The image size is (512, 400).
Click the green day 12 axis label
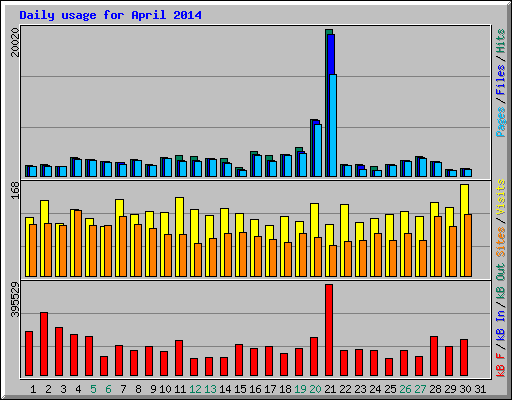pos(195,389)
